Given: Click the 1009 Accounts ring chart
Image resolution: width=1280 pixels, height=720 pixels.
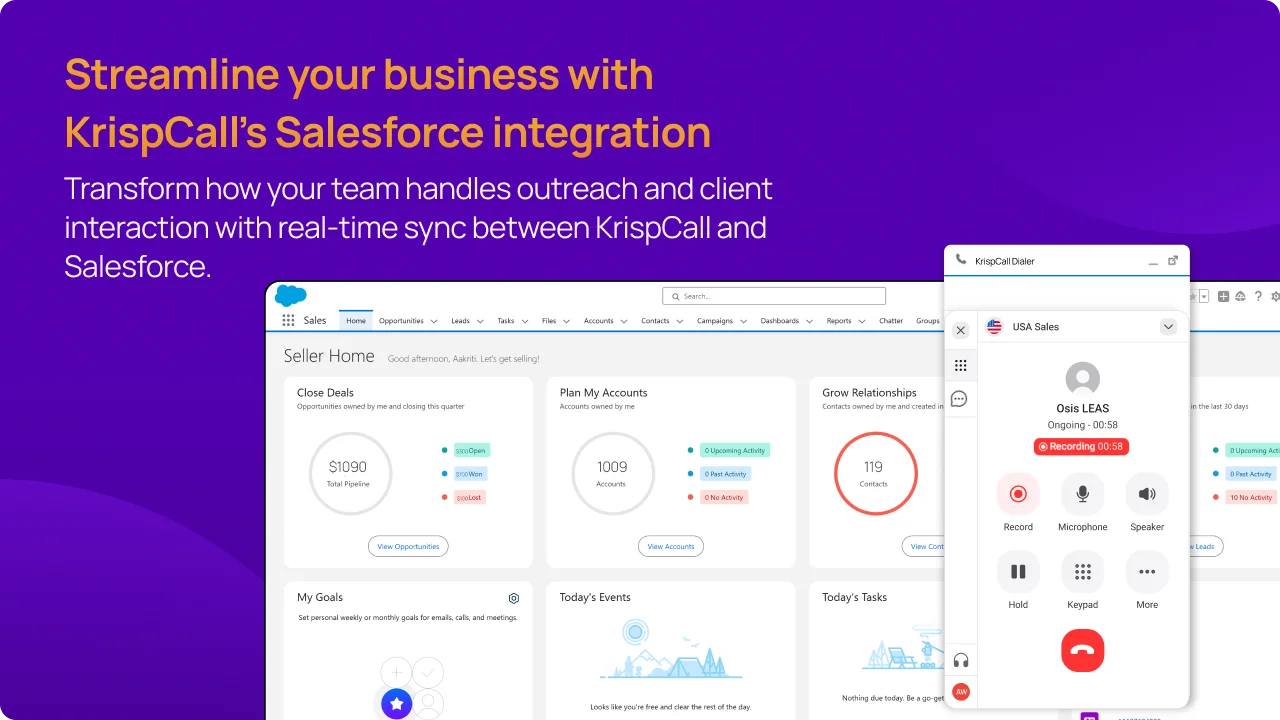Looking at the screenshot, I should 613,473.
